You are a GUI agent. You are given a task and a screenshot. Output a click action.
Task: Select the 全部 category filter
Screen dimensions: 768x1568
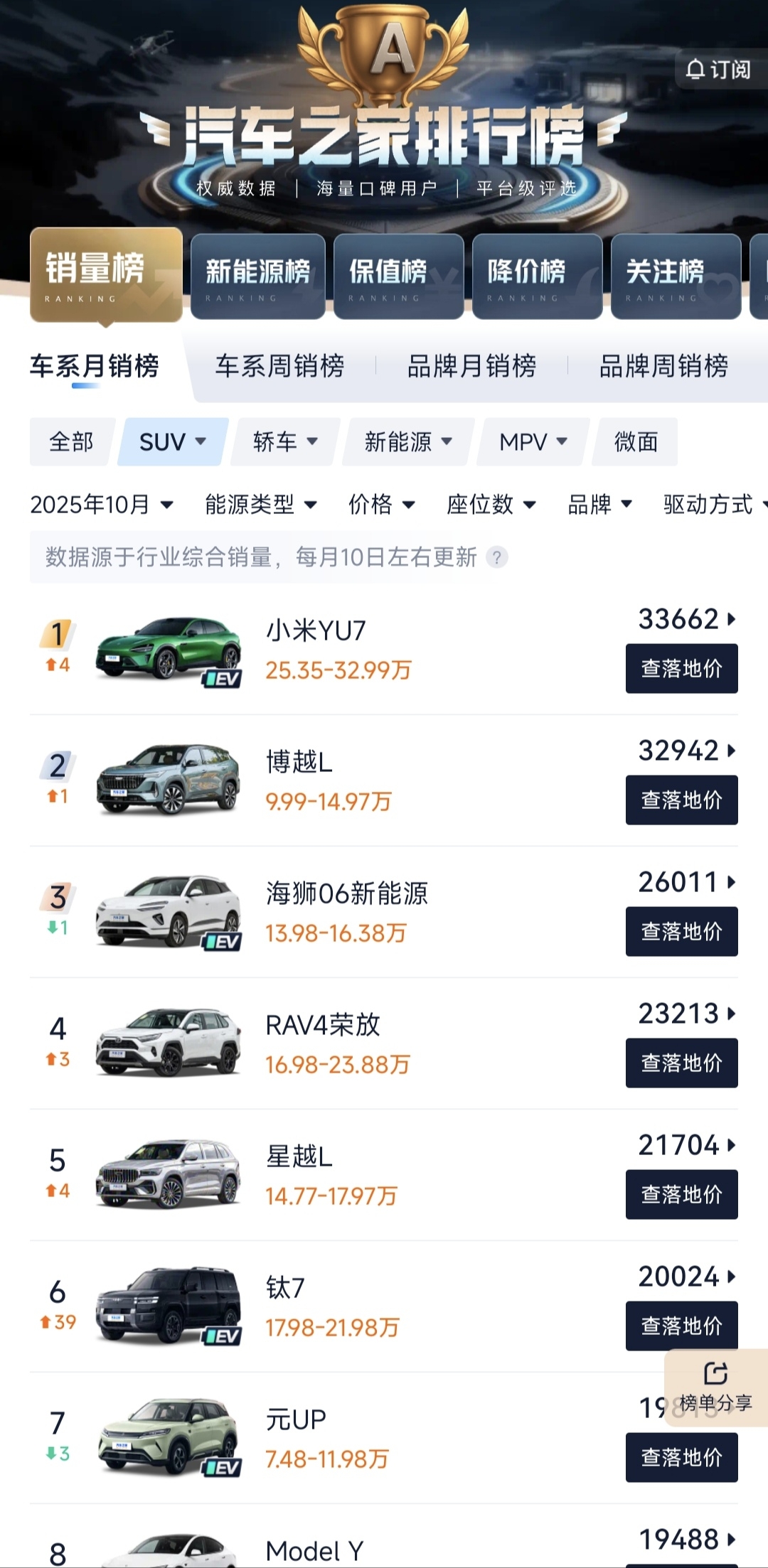pyautogui.click(x=71, y=441)
